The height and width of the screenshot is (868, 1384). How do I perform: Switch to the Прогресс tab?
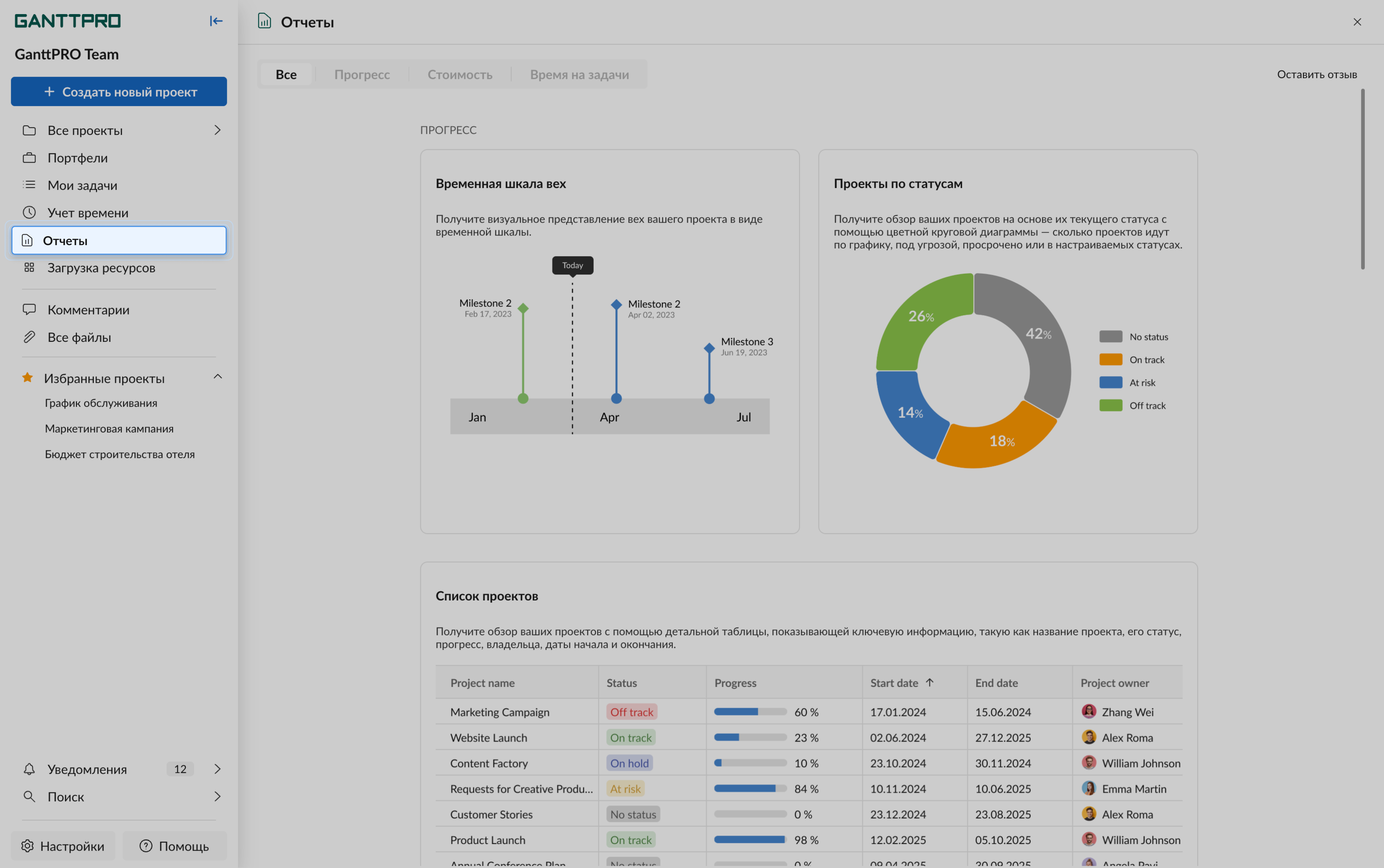pyautogui.click(x=362, y=75)
